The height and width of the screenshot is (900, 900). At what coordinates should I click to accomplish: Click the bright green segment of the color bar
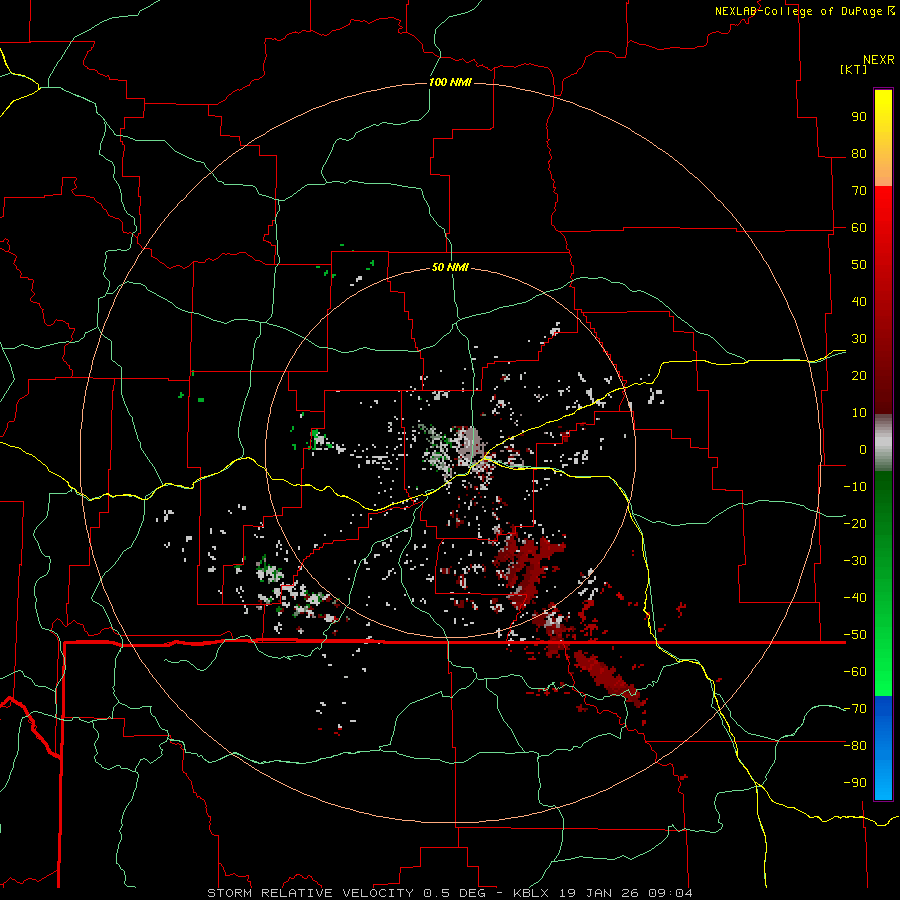coord(883,584)
